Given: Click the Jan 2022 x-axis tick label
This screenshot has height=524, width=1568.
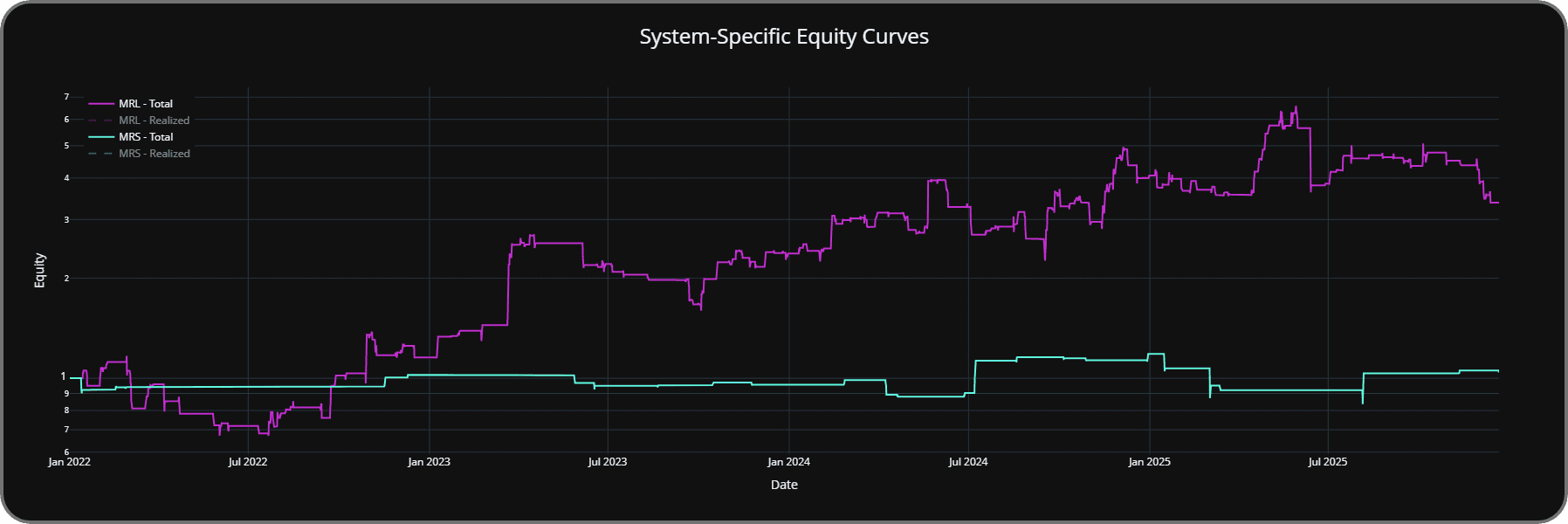Looking at the screenshot, I should 70,462.
